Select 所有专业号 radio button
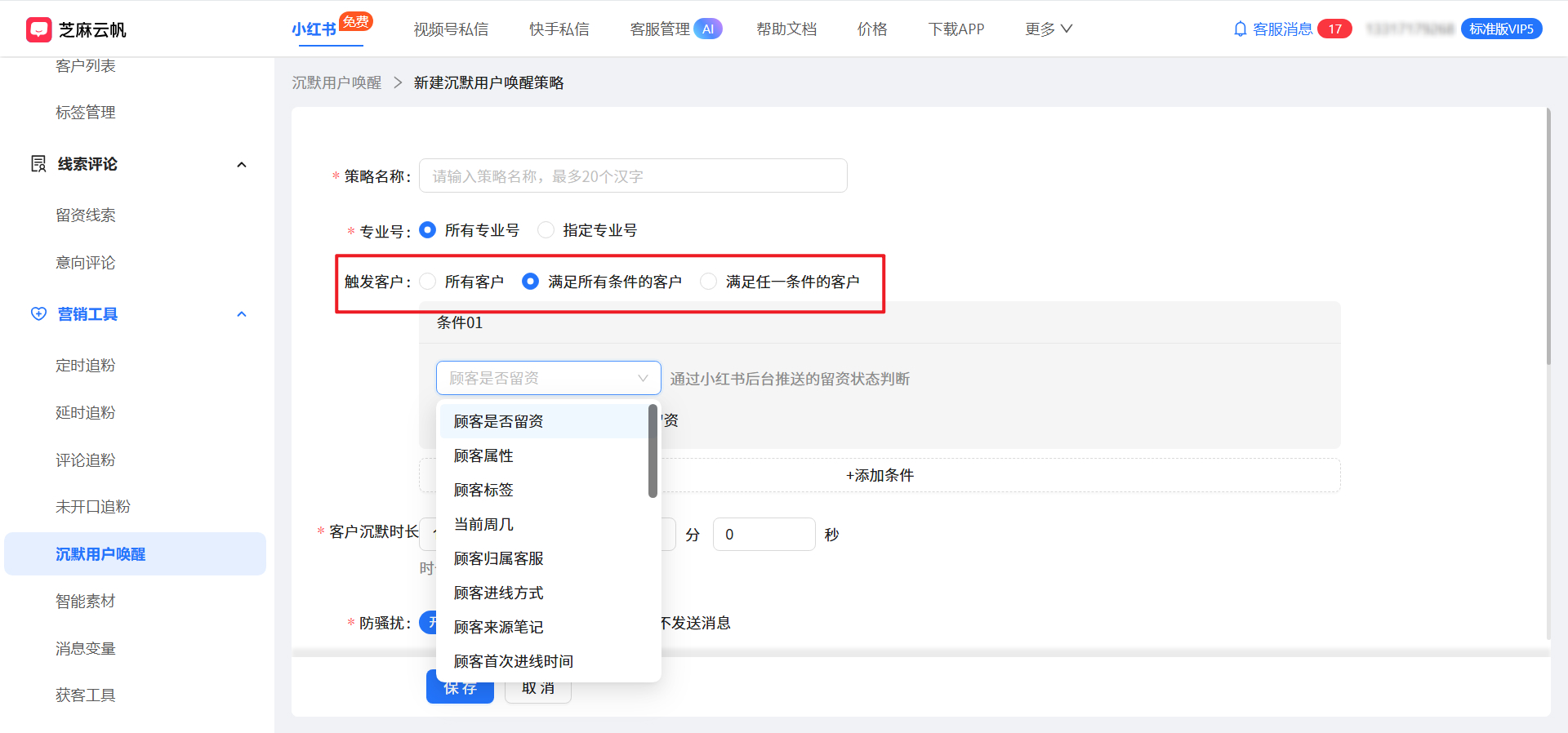The image size is (1568, 733). click(x=427, y=230)
